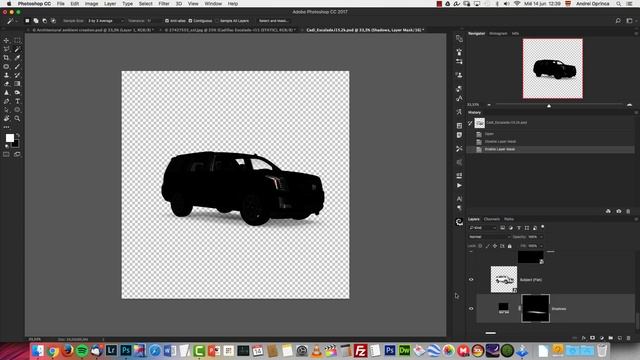The image size is (640, 360).
Task: Open the layer filter Kind dropdown
Action: pyautogui.click(x=482, y=228)
